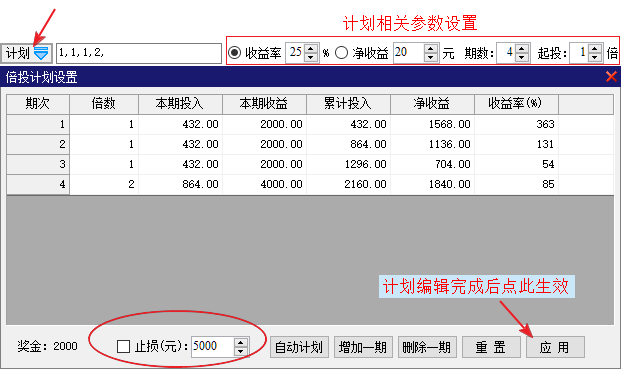Screen dimensions: 621x369
Task: Click the 止损 amount field showing 5000
Action: click(x=213, y=347)
